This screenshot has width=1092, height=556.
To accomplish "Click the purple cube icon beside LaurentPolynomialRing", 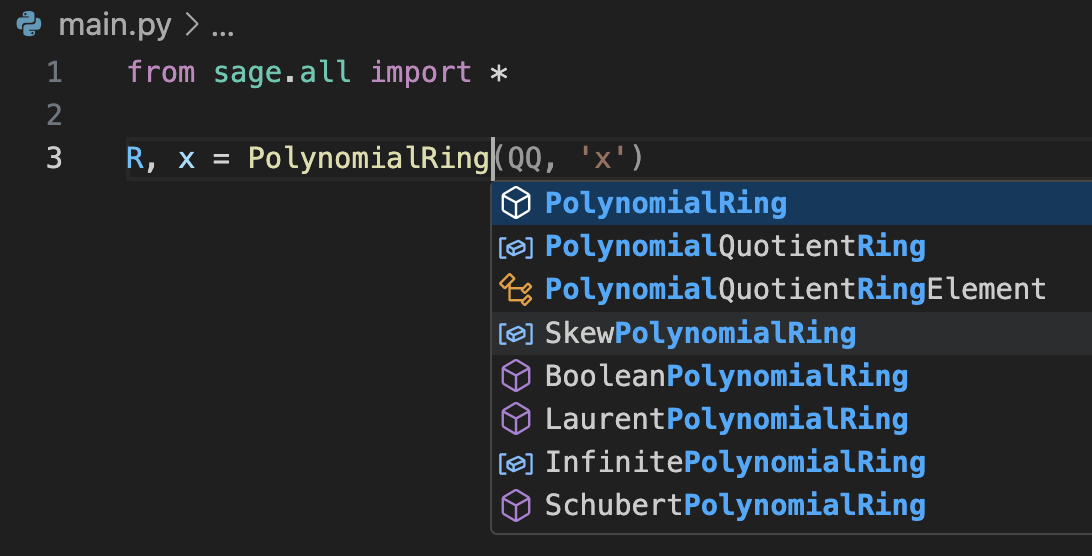I will tap(516, 419).
